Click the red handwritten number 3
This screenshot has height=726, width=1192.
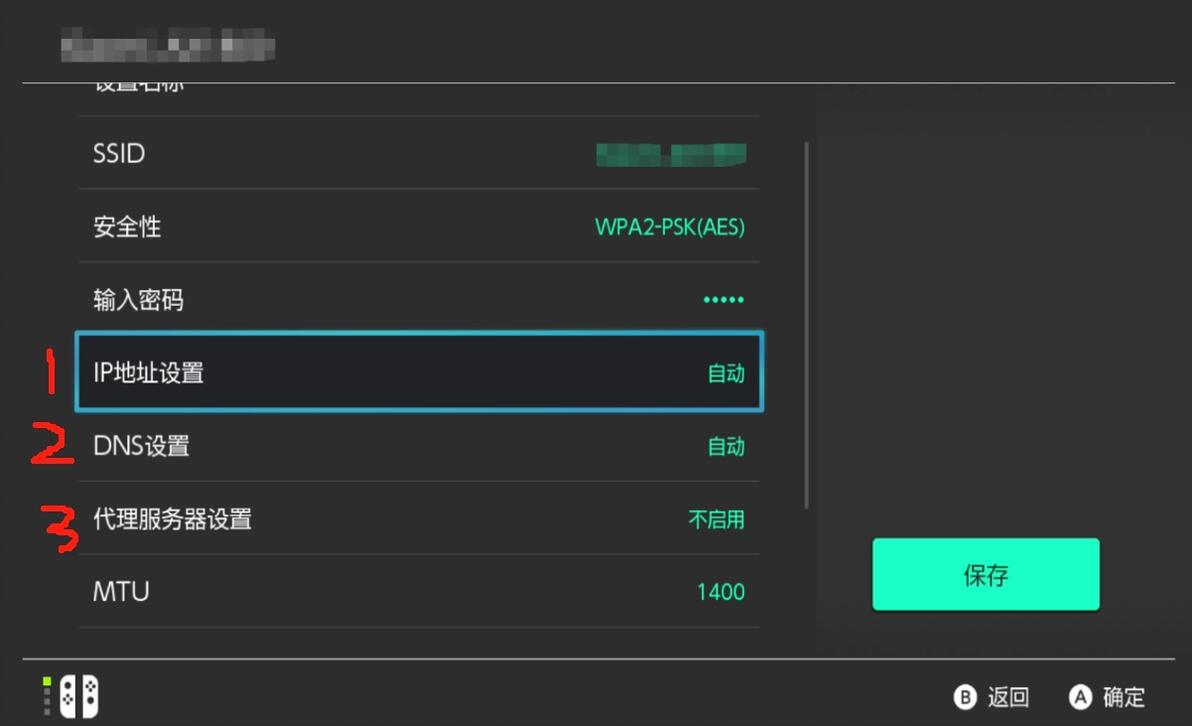pos(60,528)
